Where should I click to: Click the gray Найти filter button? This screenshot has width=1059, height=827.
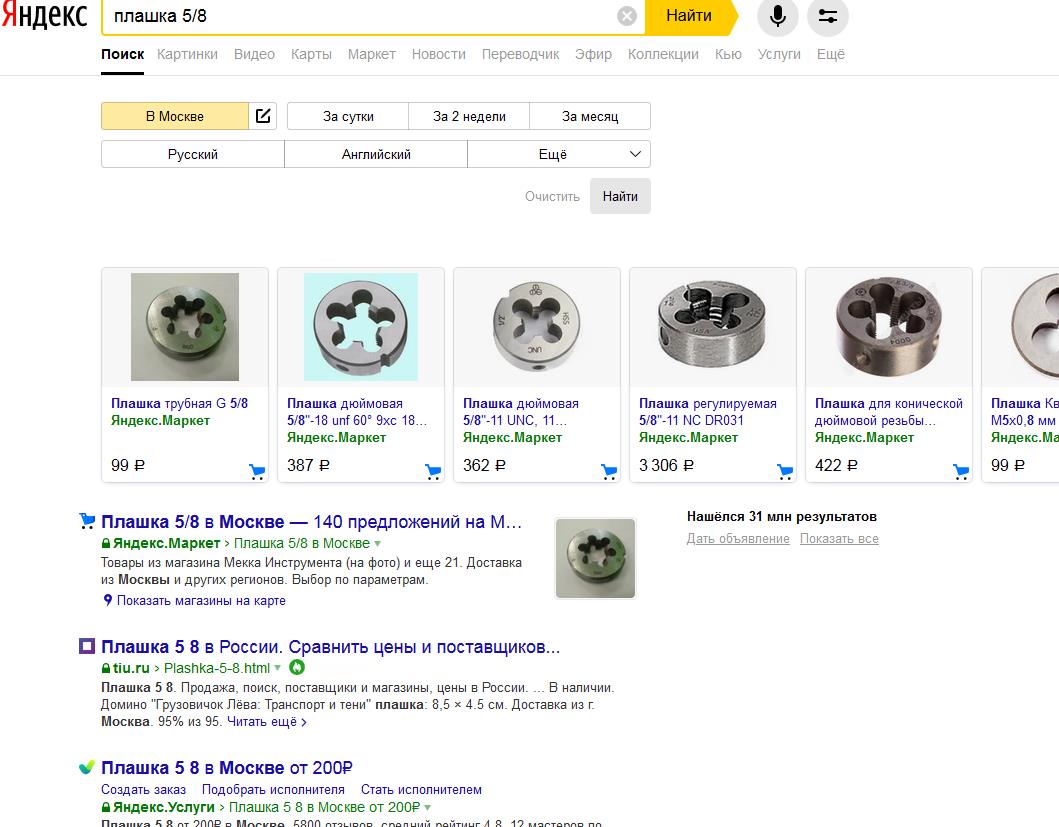click(620, 196)
